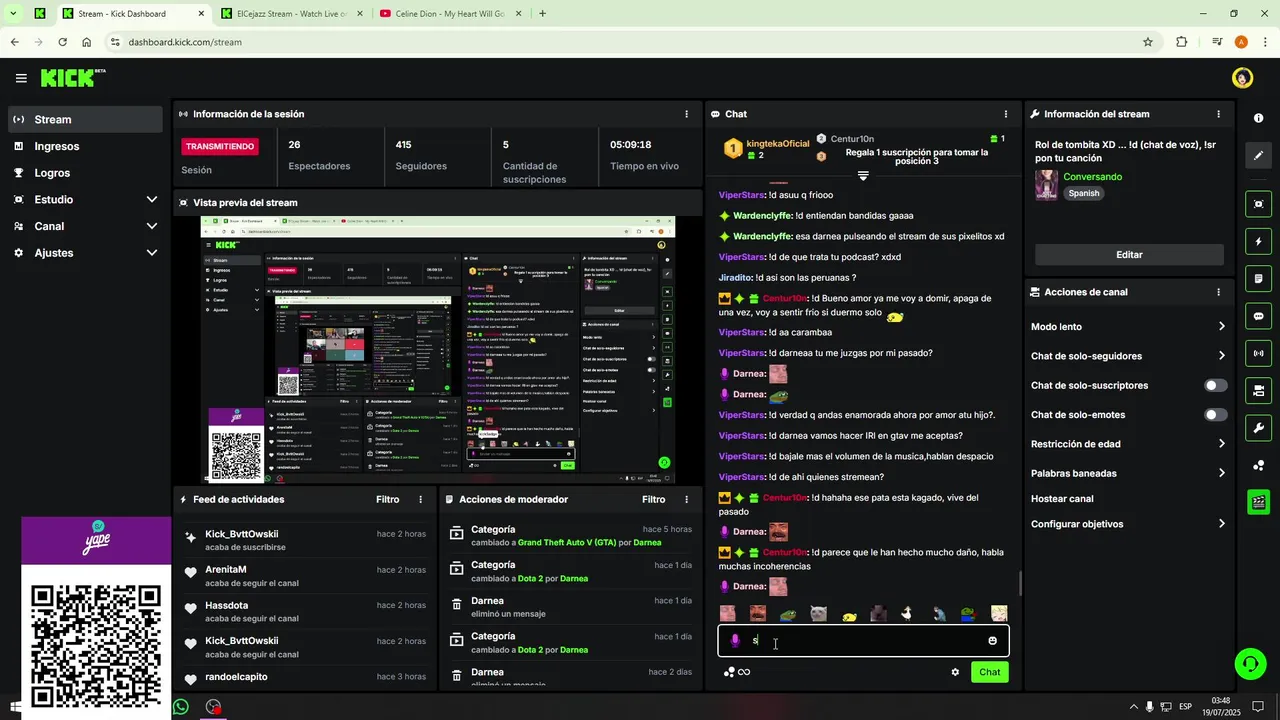Viewport: 1280px width, 720px height.
Task: Open the moderator actions three-dot menu
Action: click(x=686, y=499)
